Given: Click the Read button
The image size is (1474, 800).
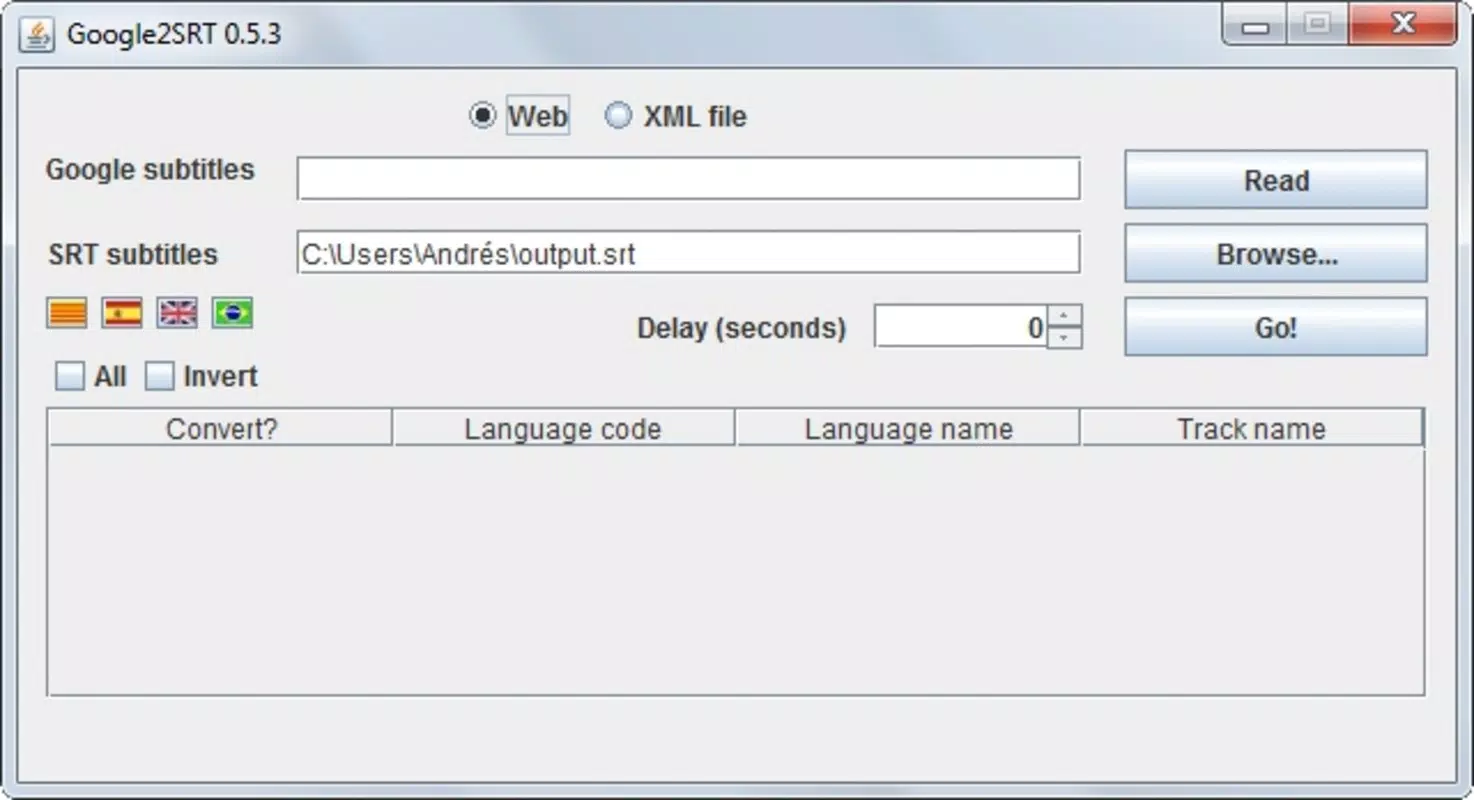Looking at the screenshot, I should 1276,180.
